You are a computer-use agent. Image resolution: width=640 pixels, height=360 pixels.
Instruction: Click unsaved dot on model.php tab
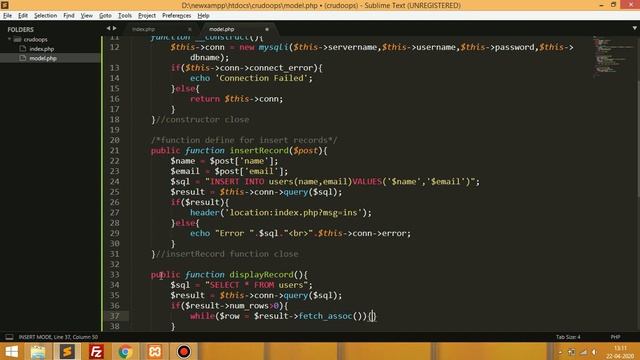[267, 29]
